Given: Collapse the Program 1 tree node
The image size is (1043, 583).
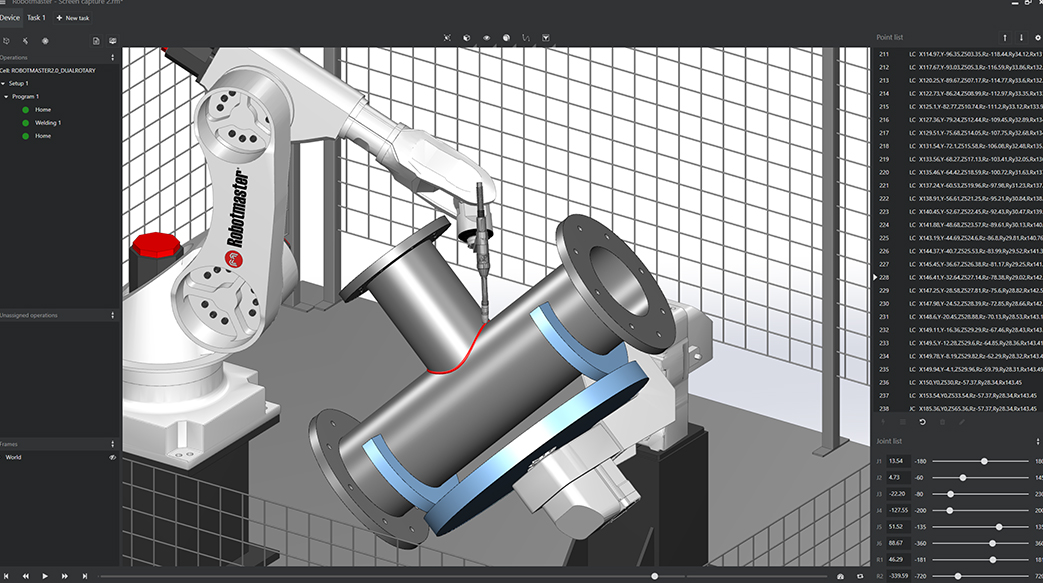Looking at the screenshot, I should pos(7,97).
